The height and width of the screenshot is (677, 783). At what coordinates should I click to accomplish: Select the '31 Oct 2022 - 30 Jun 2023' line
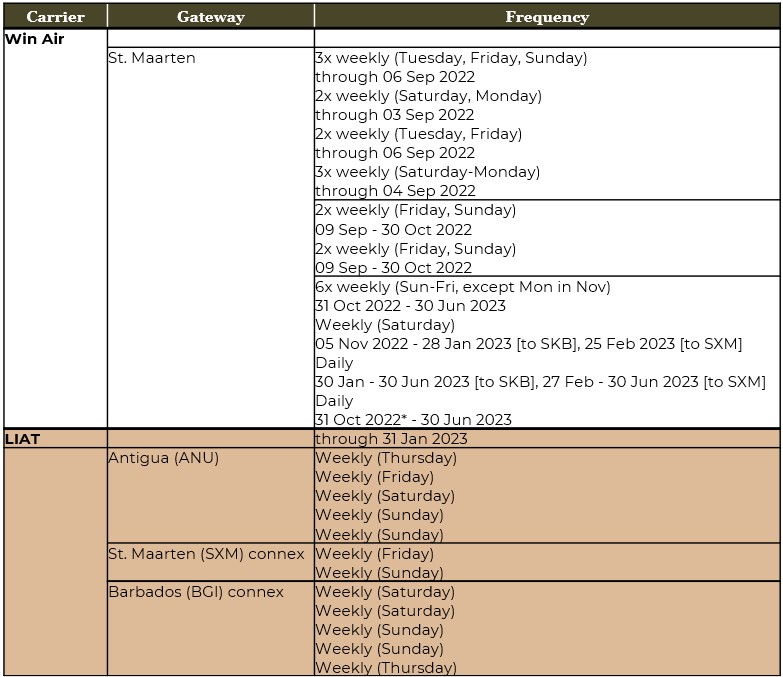click(410, 306)
